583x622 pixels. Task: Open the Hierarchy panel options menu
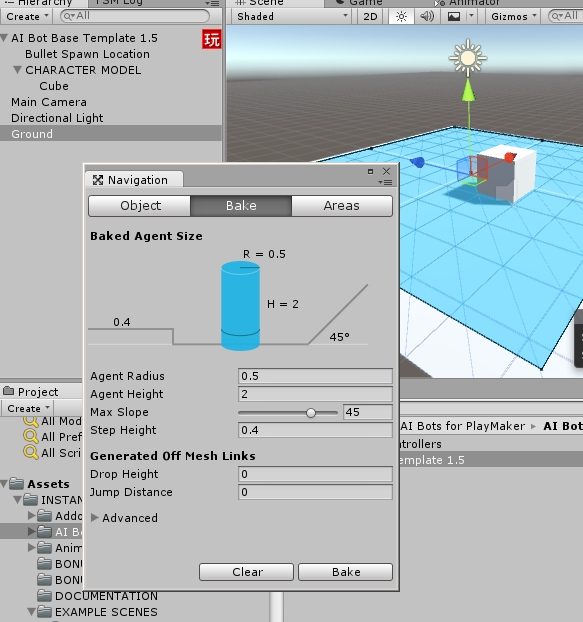[x=212, y=3]
